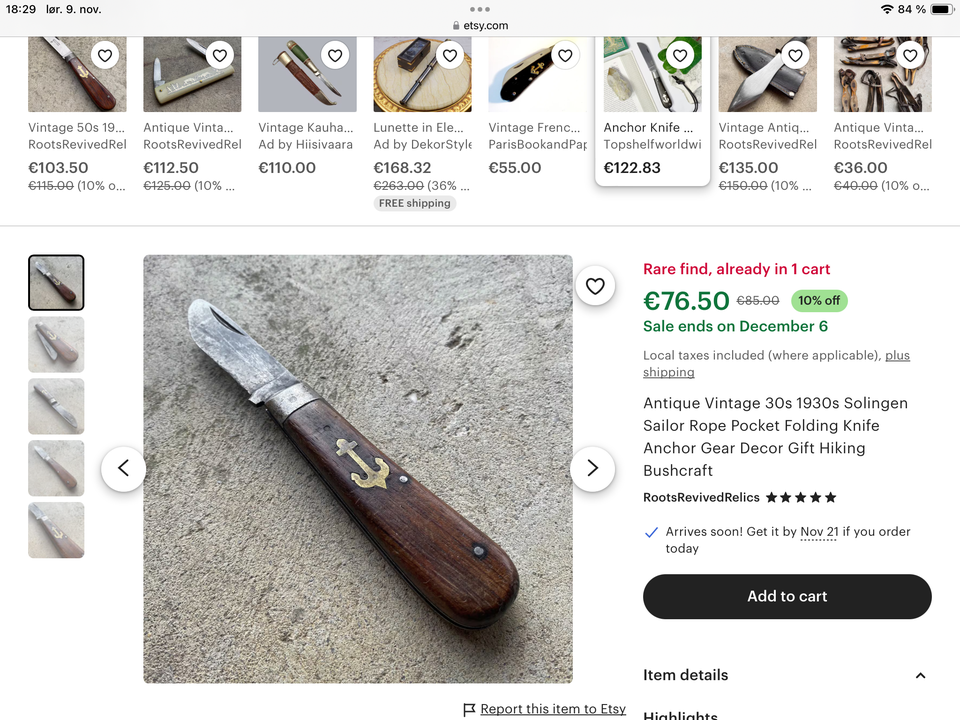Add the Solingen knife to cart
Viewport: 960px width, 720px height.
pyautogui.click(x=787, y=596)
